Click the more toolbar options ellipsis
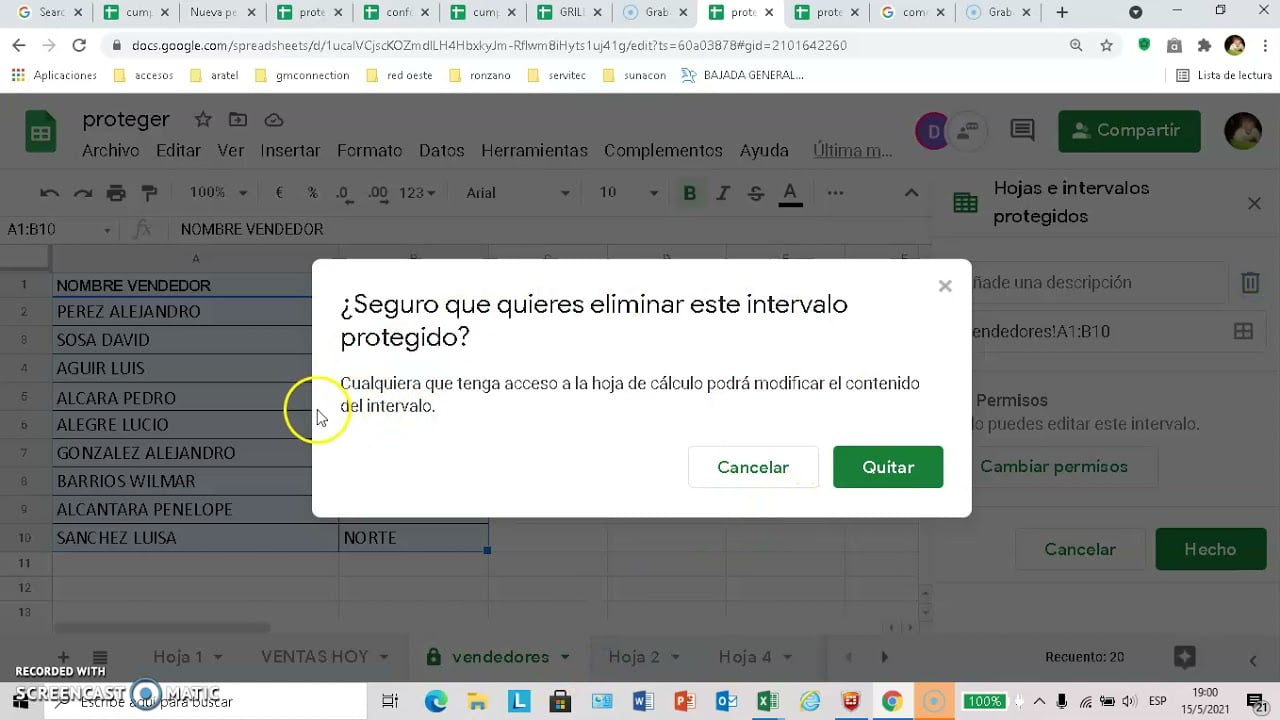Screen dimensions: 1280x720 click(x=835, y=193)
